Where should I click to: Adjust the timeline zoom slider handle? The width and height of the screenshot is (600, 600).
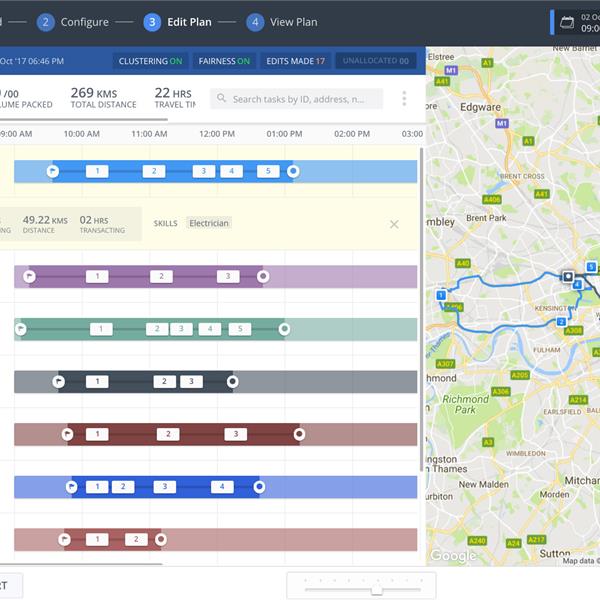coord(377,590)
